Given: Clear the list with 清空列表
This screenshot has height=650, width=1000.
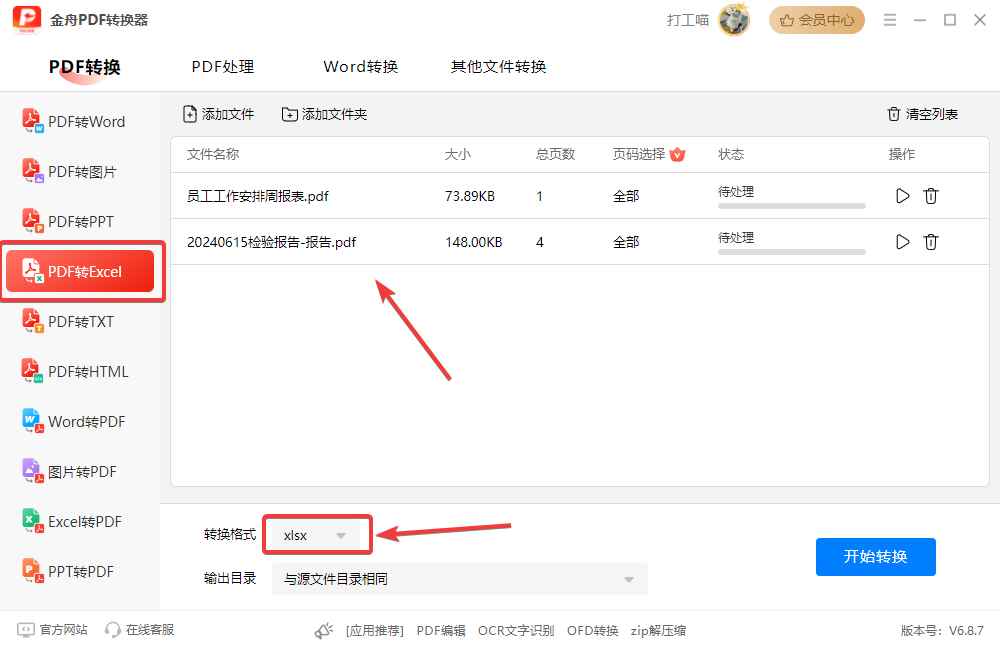Looking at the screenshot, I should click(x=922, y=114).
